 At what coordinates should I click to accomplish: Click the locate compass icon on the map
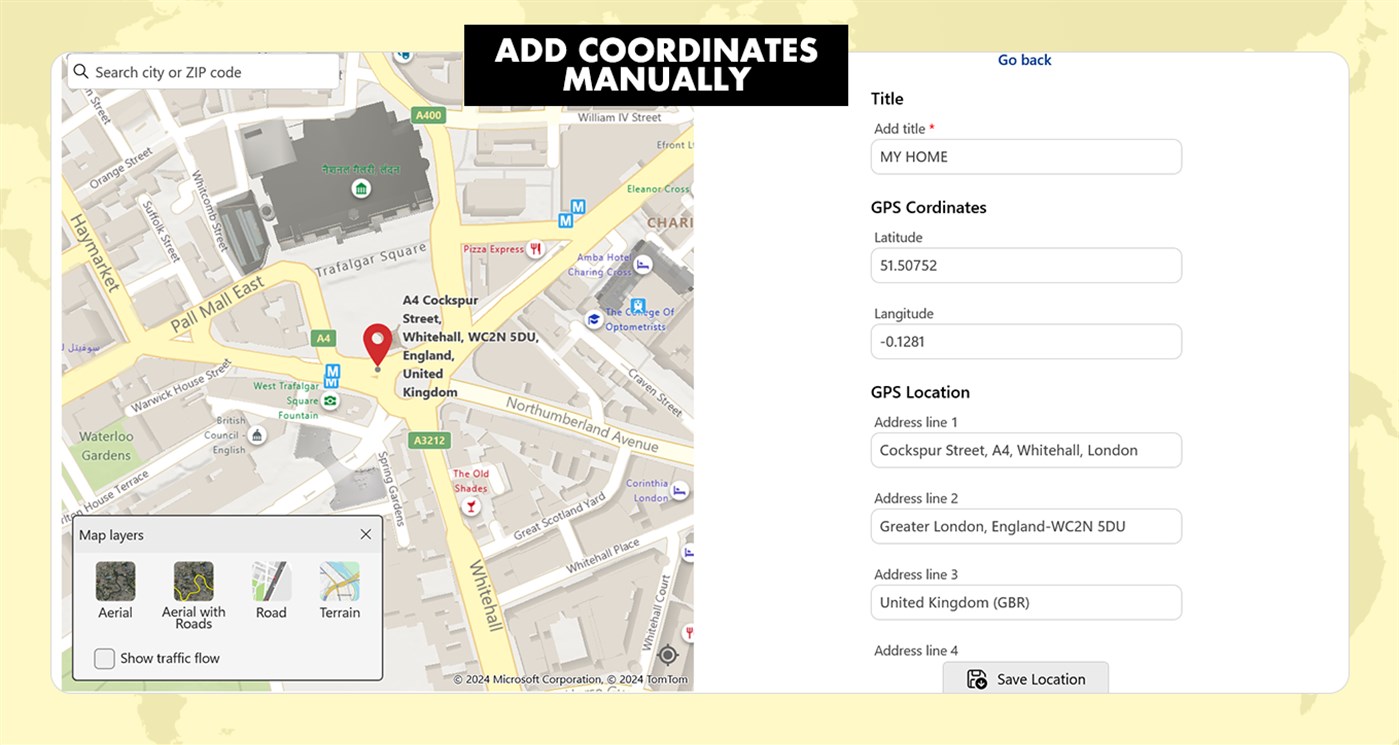(x=668, y=655)
